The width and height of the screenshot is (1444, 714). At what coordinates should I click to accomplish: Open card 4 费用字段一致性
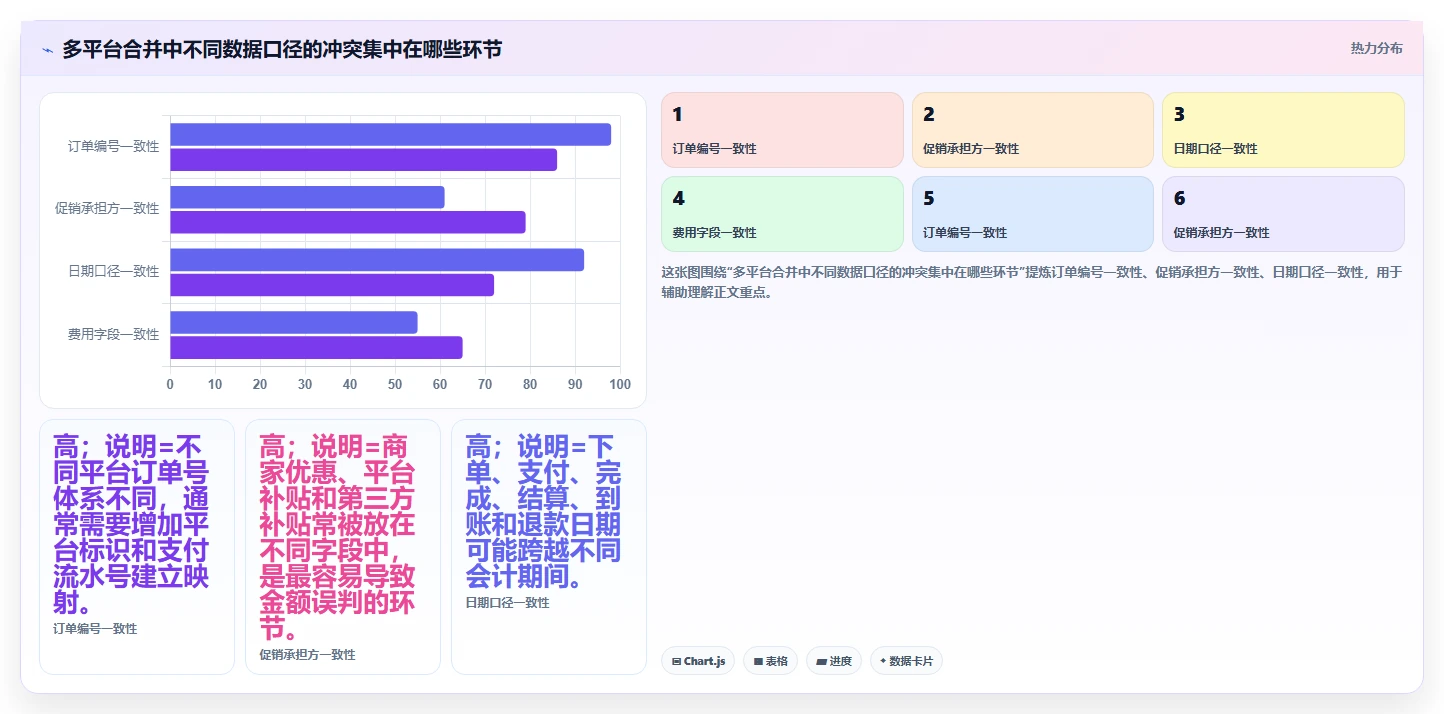click(x=782, y=214)
